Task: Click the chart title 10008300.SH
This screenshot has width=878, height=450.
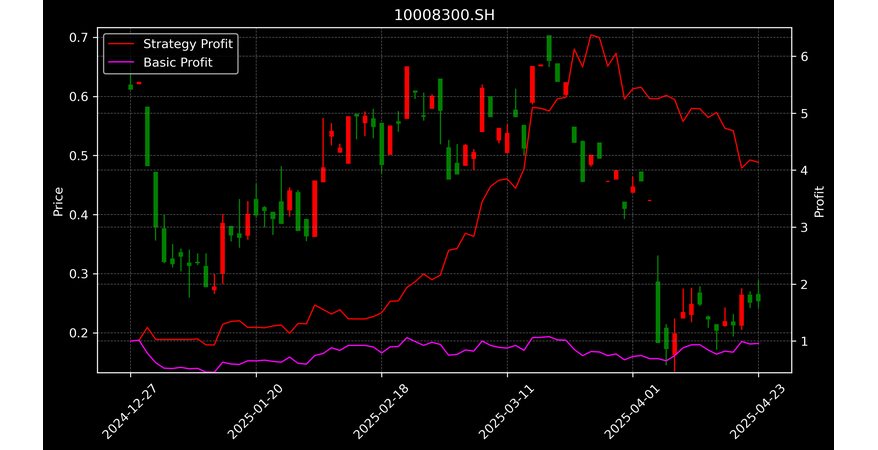Action: click(444, 15)
